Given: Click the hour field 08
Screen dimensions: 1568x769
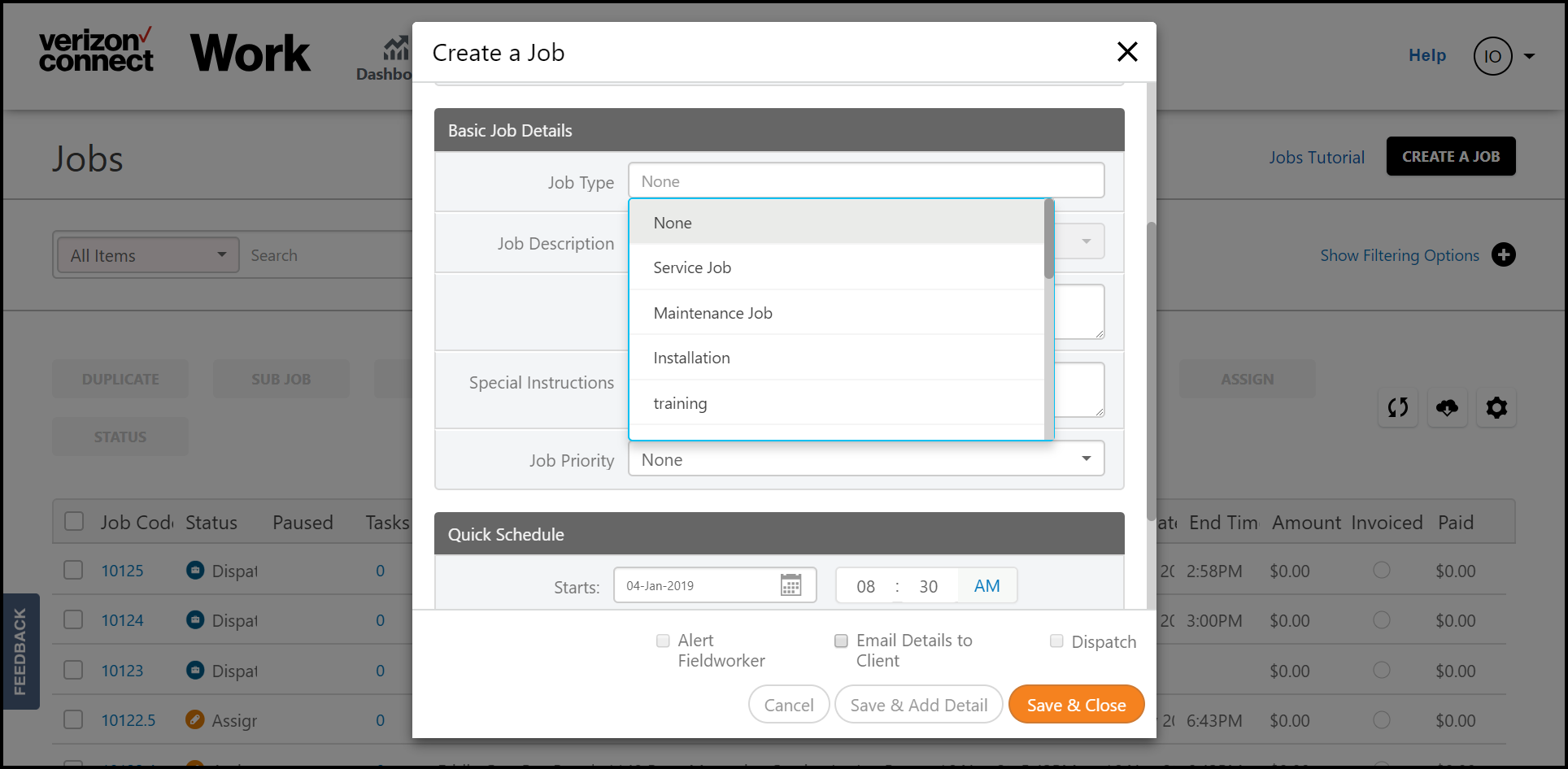Looking at the screenshot, I should pyautogui.click(x=865, y=586).
